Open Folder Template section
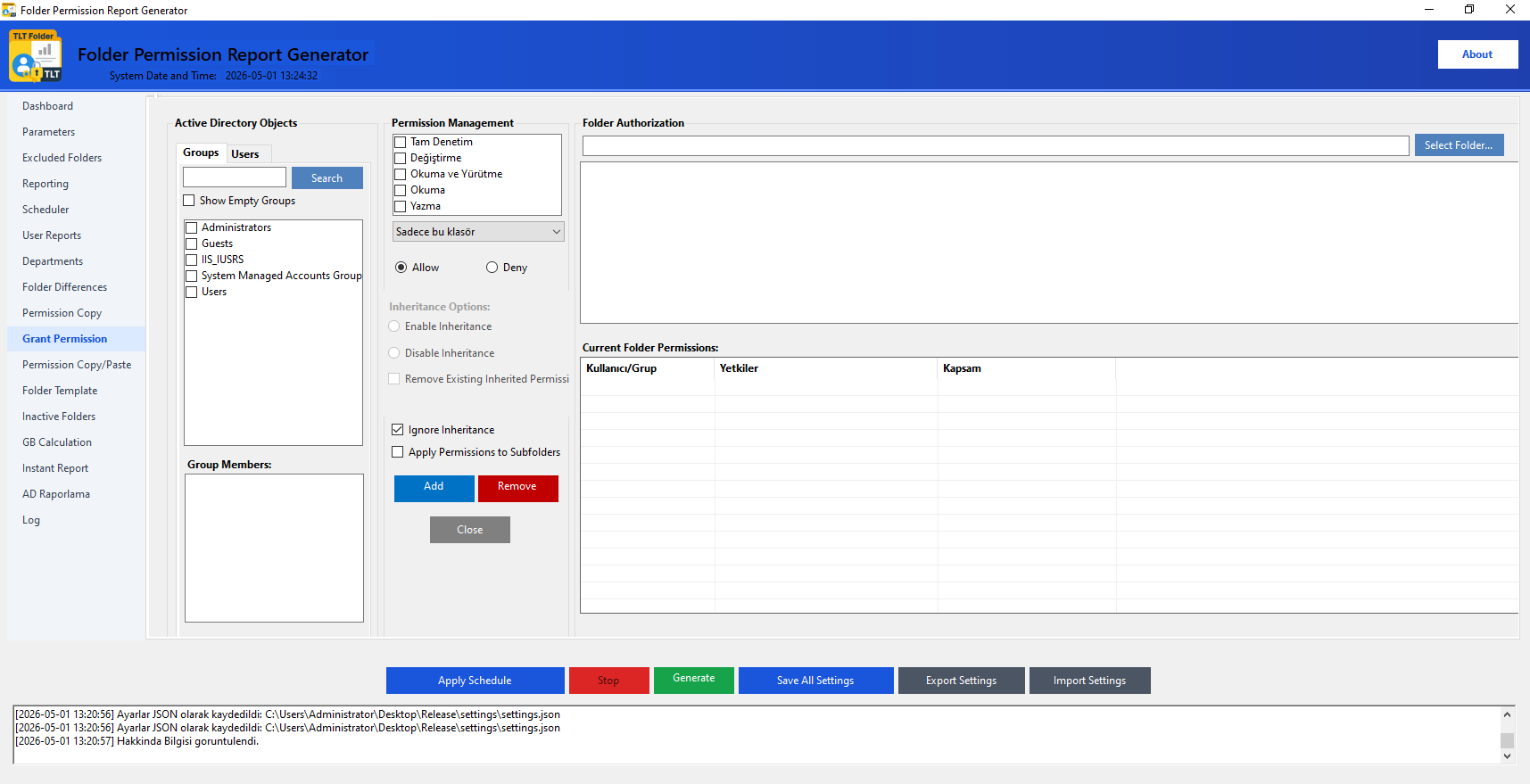The width and height of the screenshot is (1530, 784). click(x=60, y=391)
